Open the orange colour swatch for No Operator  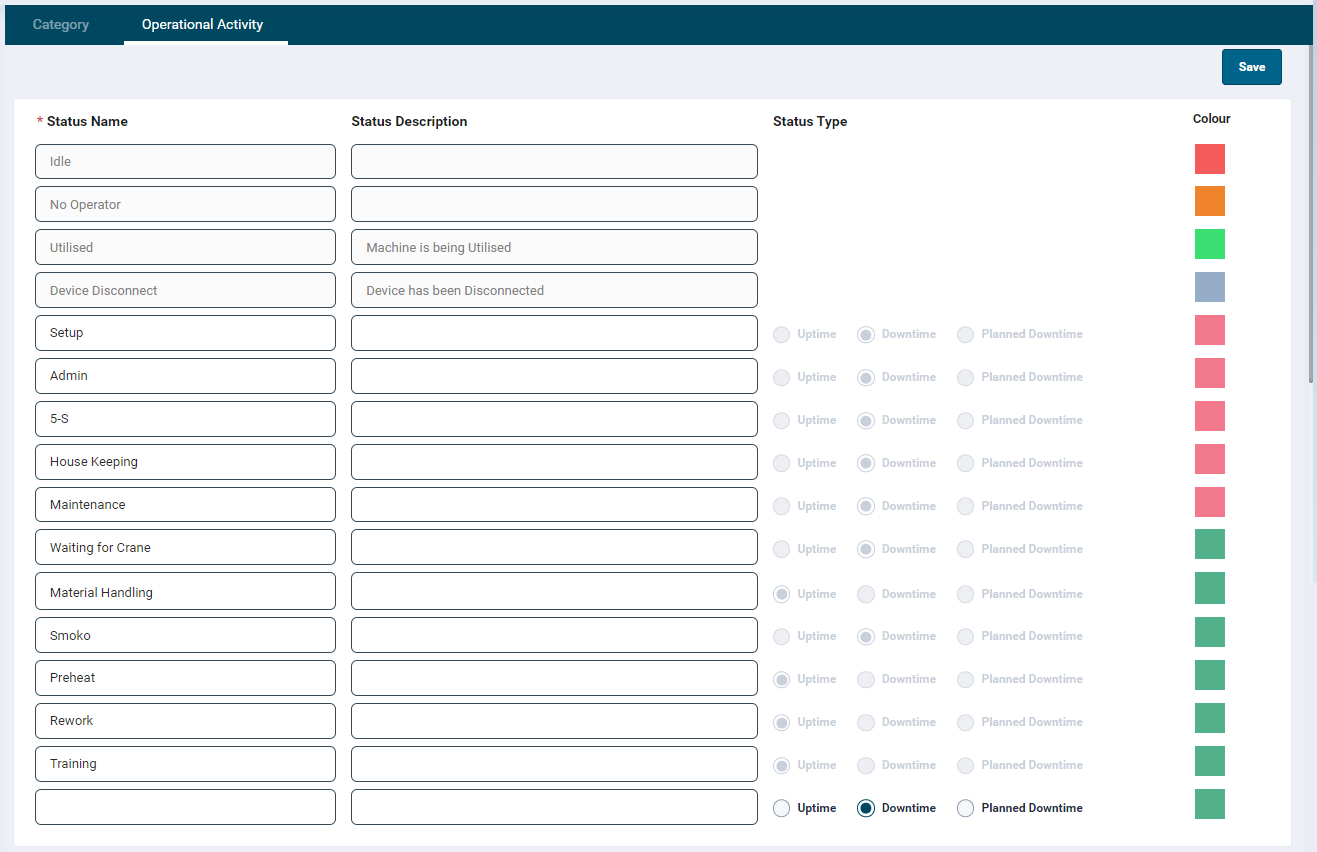pos(1209,201)
